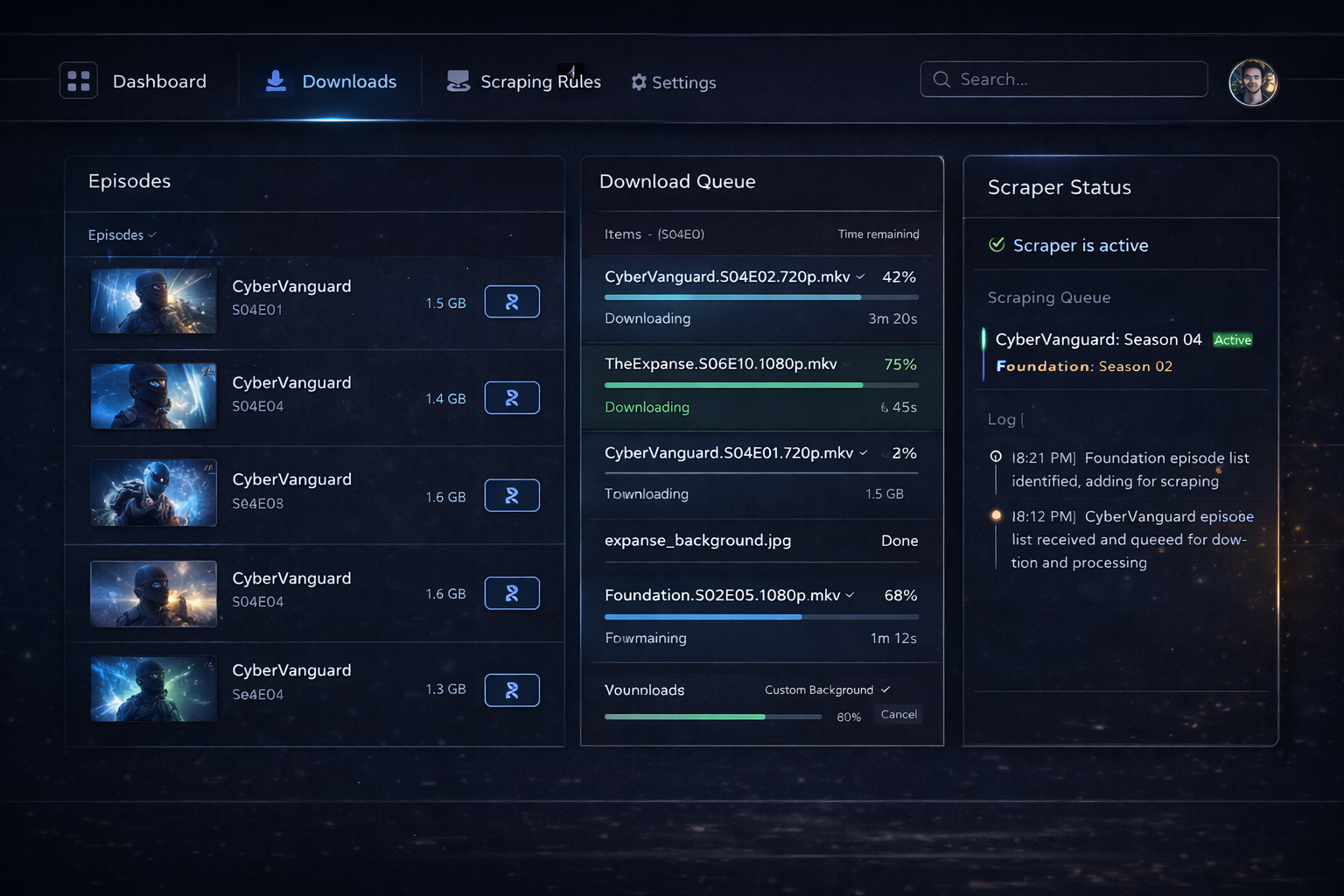Click the Scraping Rules icon

point(458,81)
